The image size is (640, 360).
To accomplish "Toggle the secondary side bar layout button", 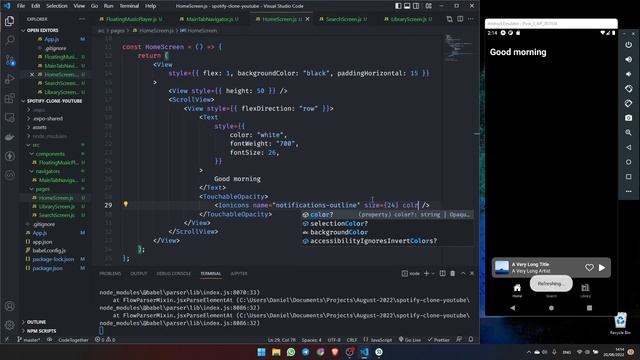I will tap(416, 6).
